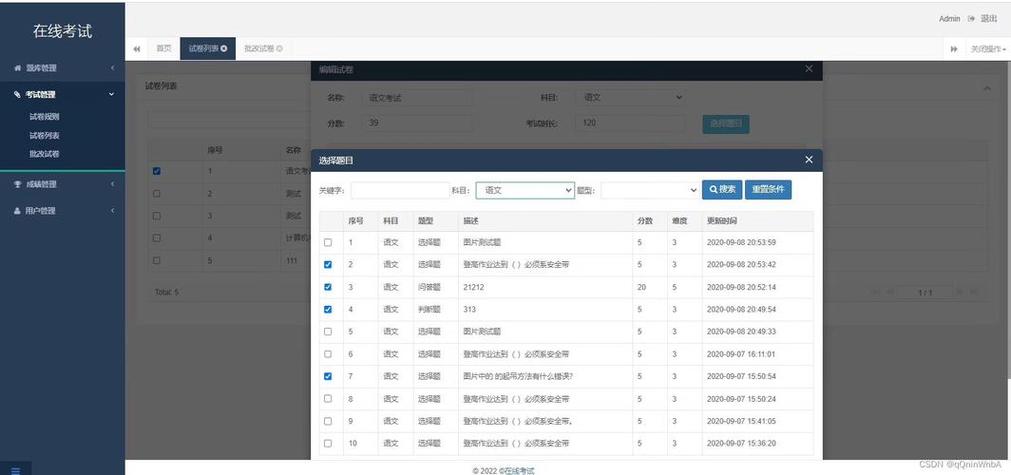This screenshot has height=475, width=1011.
Task: Check the checkbox for question row 1
Action: coord(328,242)
